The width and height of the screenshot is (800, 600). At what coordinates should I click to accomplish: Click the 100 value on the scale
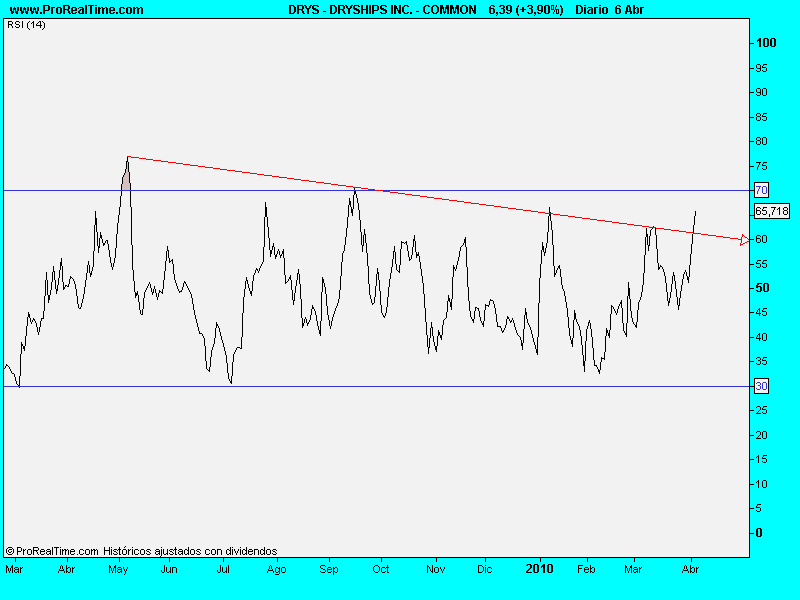(x=766, y=43)
